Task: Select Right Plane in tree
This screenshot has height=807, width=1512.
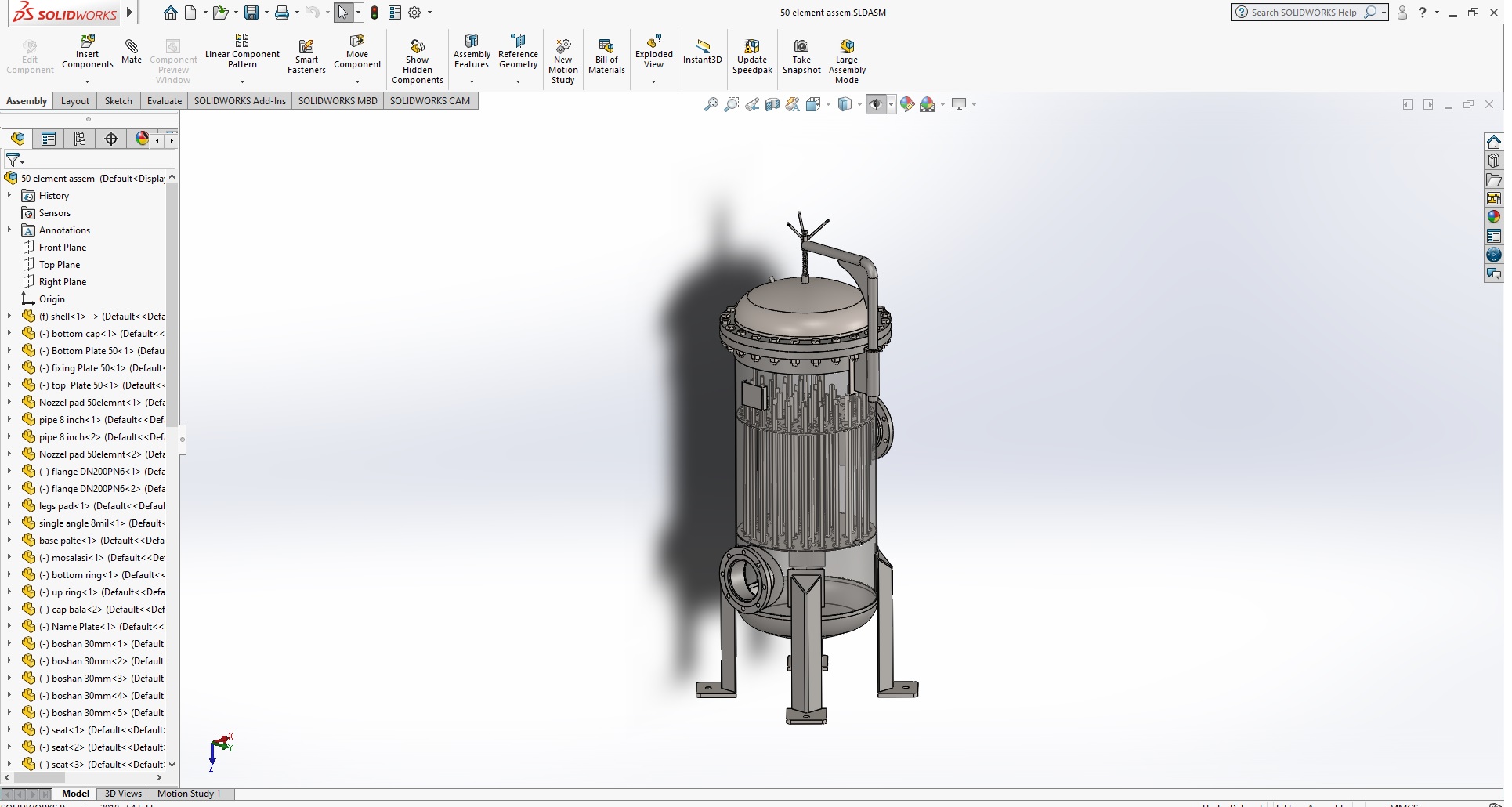Action: [x=63, y=282]
